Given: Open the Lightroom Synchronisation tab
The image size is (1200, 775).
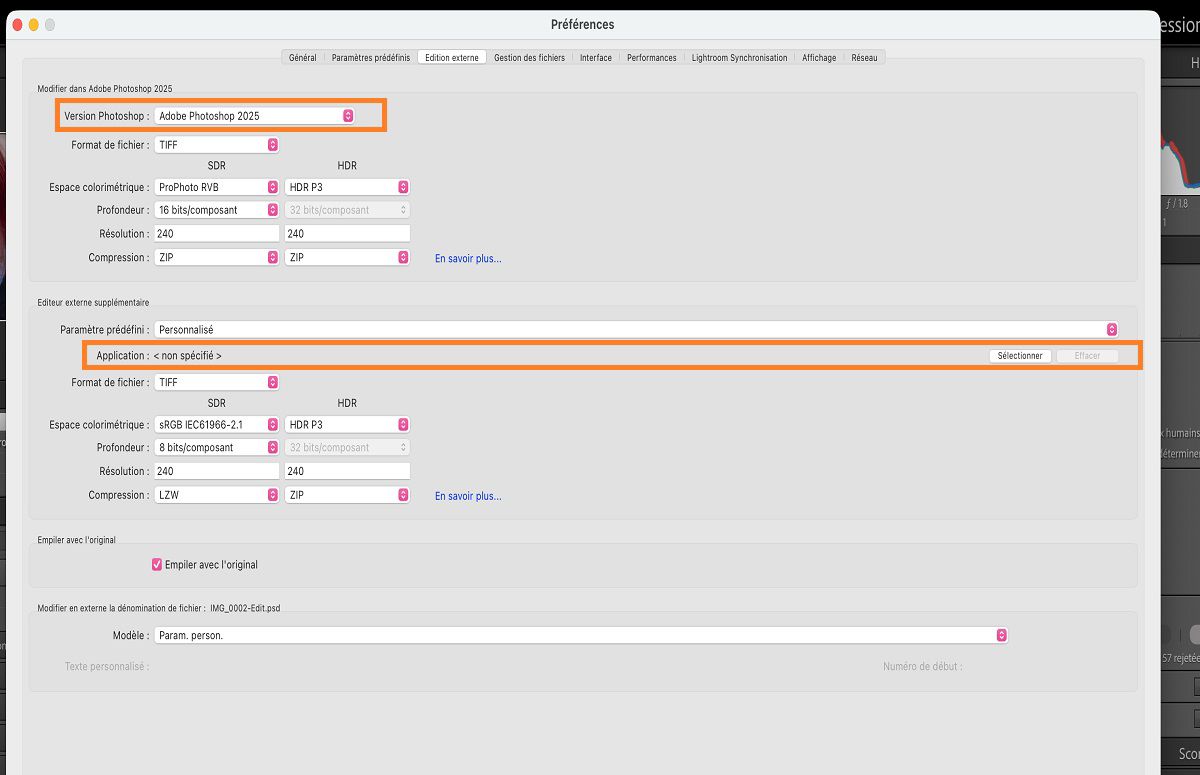Looking at the screenshot, I should tap(739, 58).
